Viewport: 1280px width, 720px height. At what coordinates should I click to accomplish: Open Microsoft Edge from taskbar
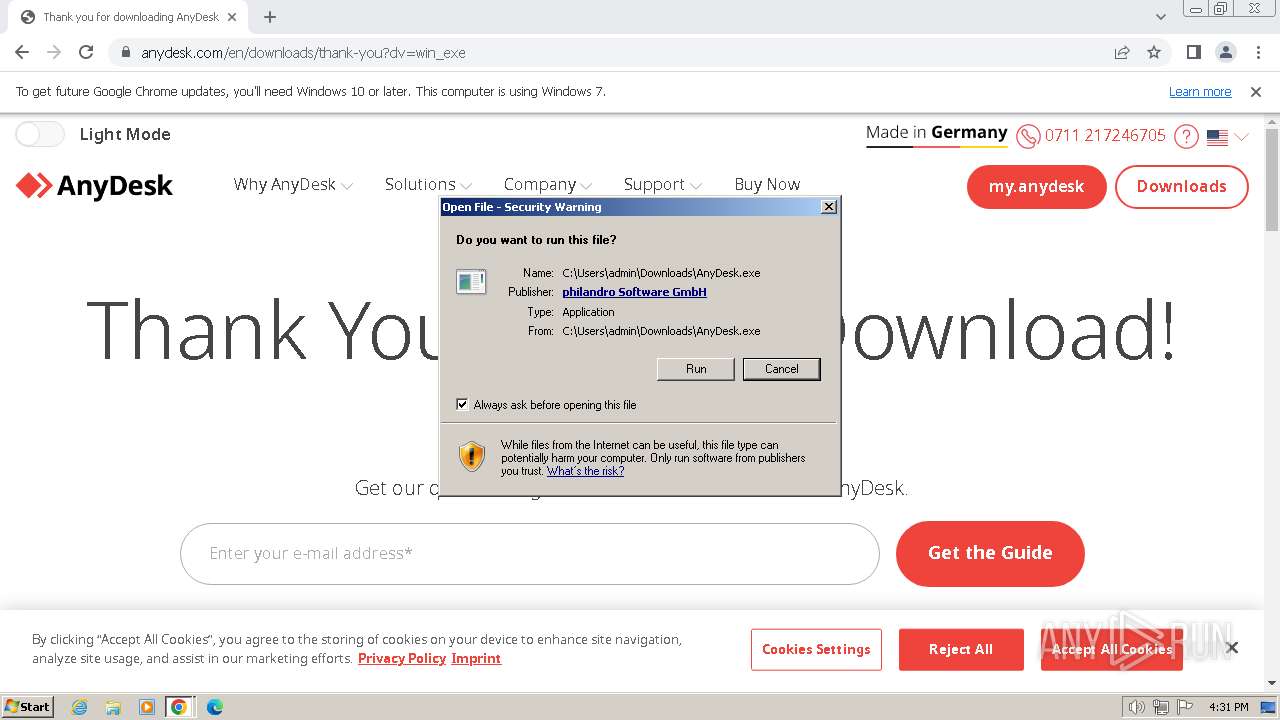coord(215,707)
